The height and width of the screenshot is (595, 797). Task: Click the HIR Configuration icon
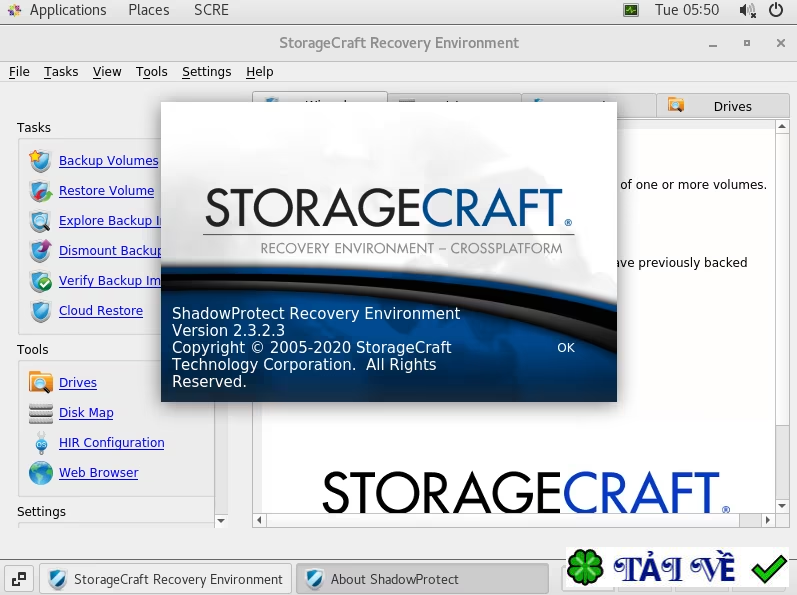click(41, 443)
